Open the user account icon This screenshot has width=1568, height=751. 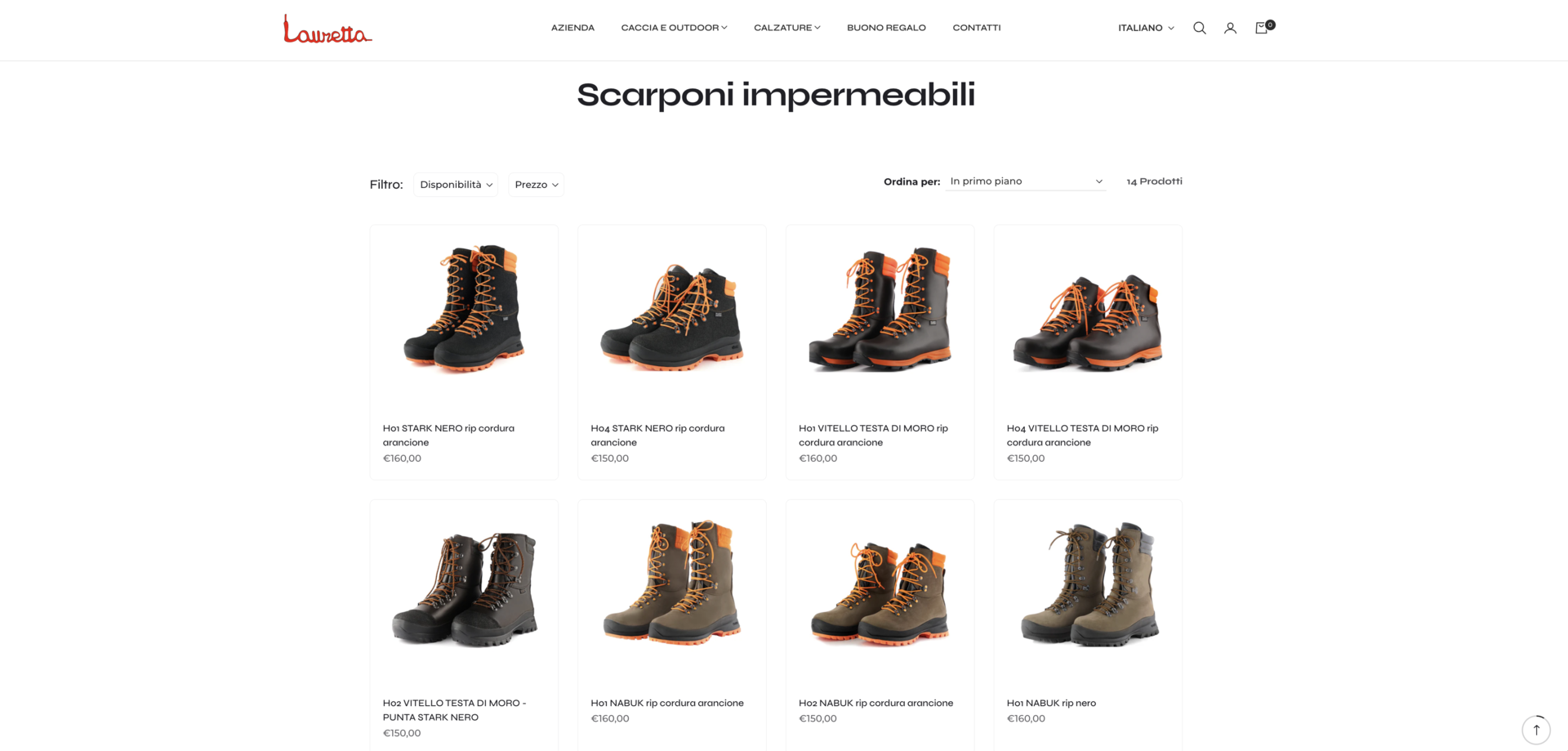pyautogui.click(x=1230, y=28)
